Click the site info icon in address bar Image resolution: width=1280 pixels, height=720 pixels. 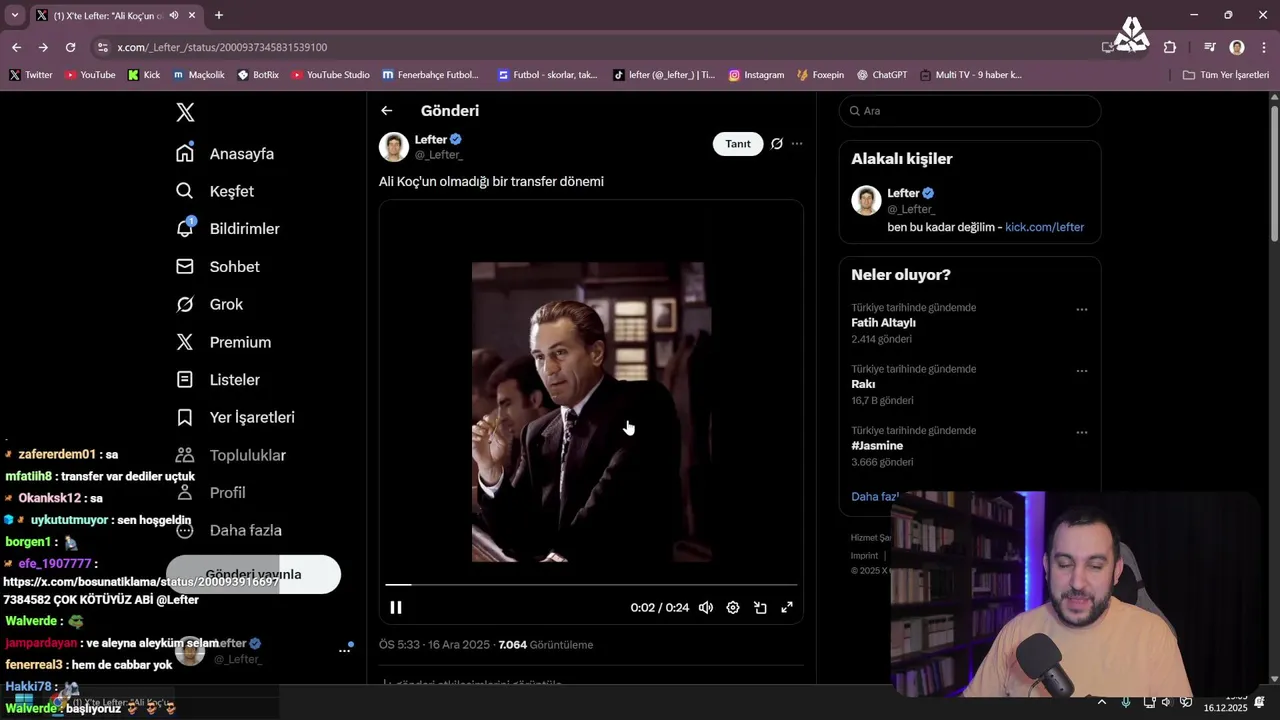102,47
